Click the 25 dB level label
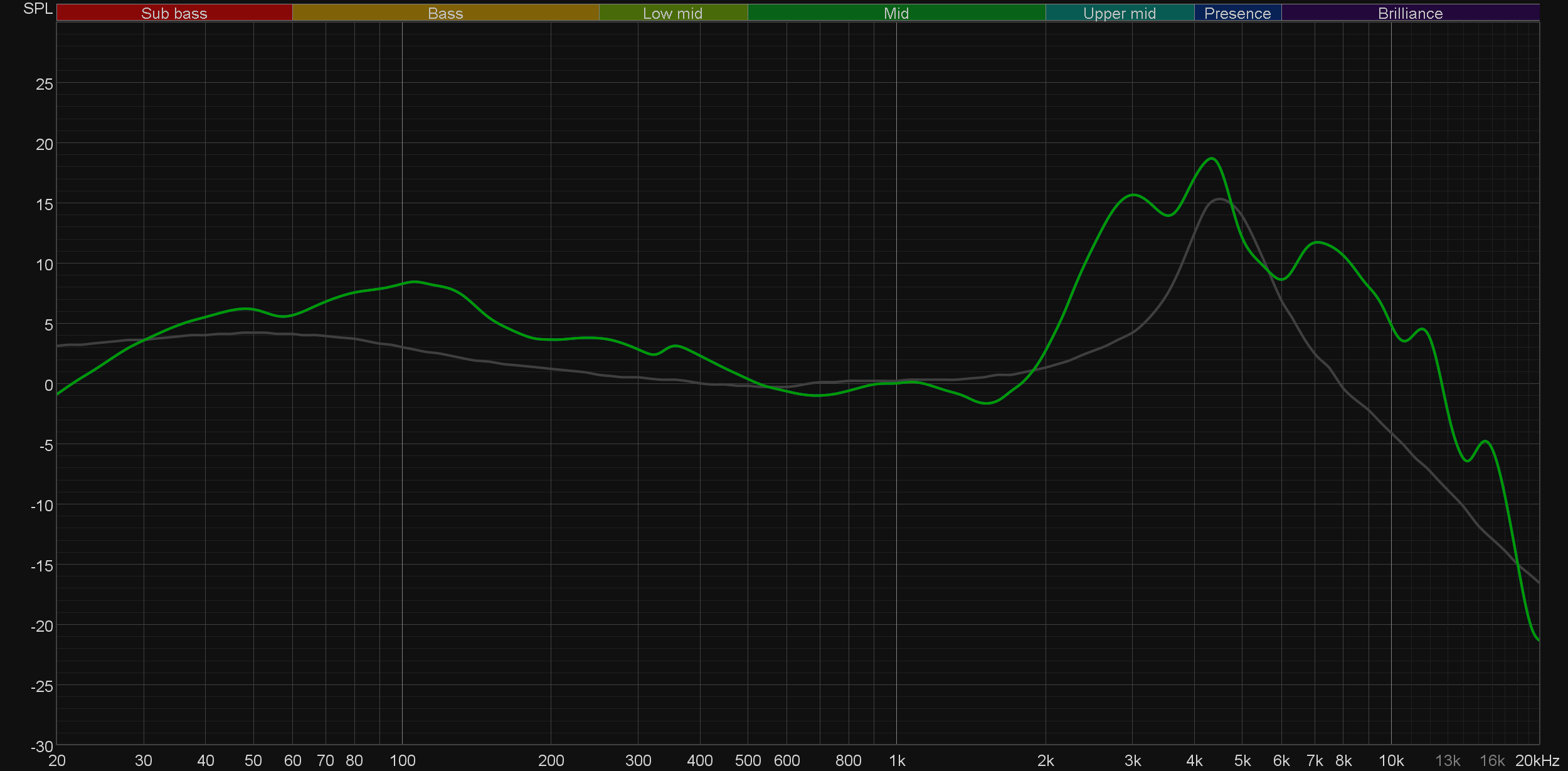 [44, 84]
